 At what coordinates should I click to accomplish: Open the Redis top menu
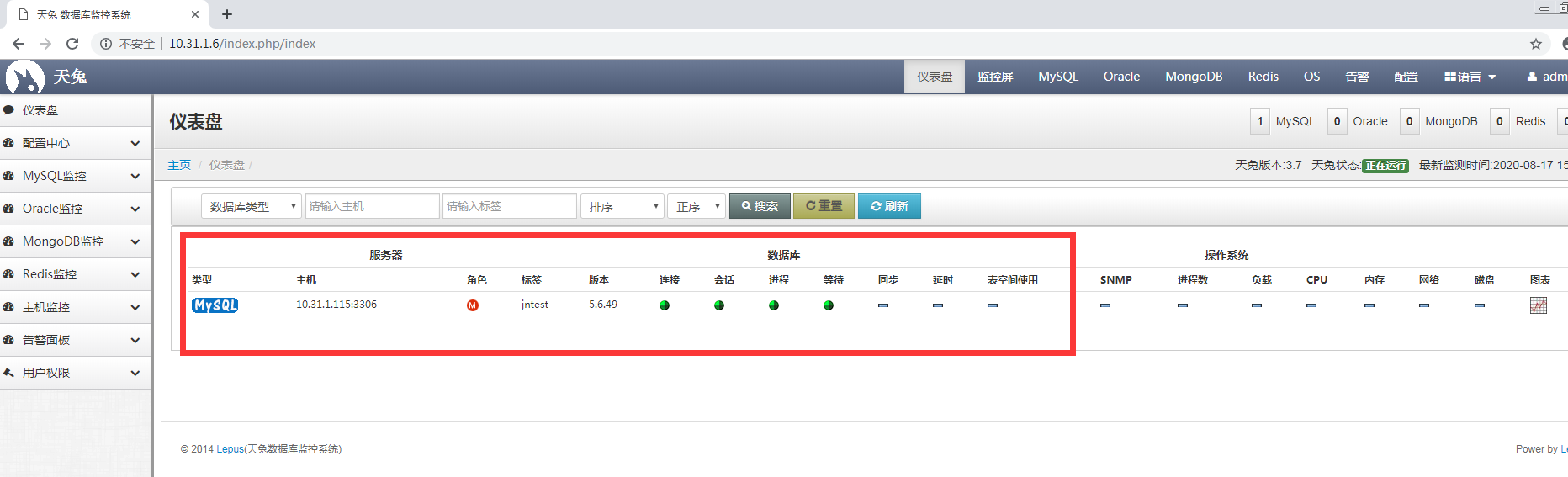click(1263, 77)
